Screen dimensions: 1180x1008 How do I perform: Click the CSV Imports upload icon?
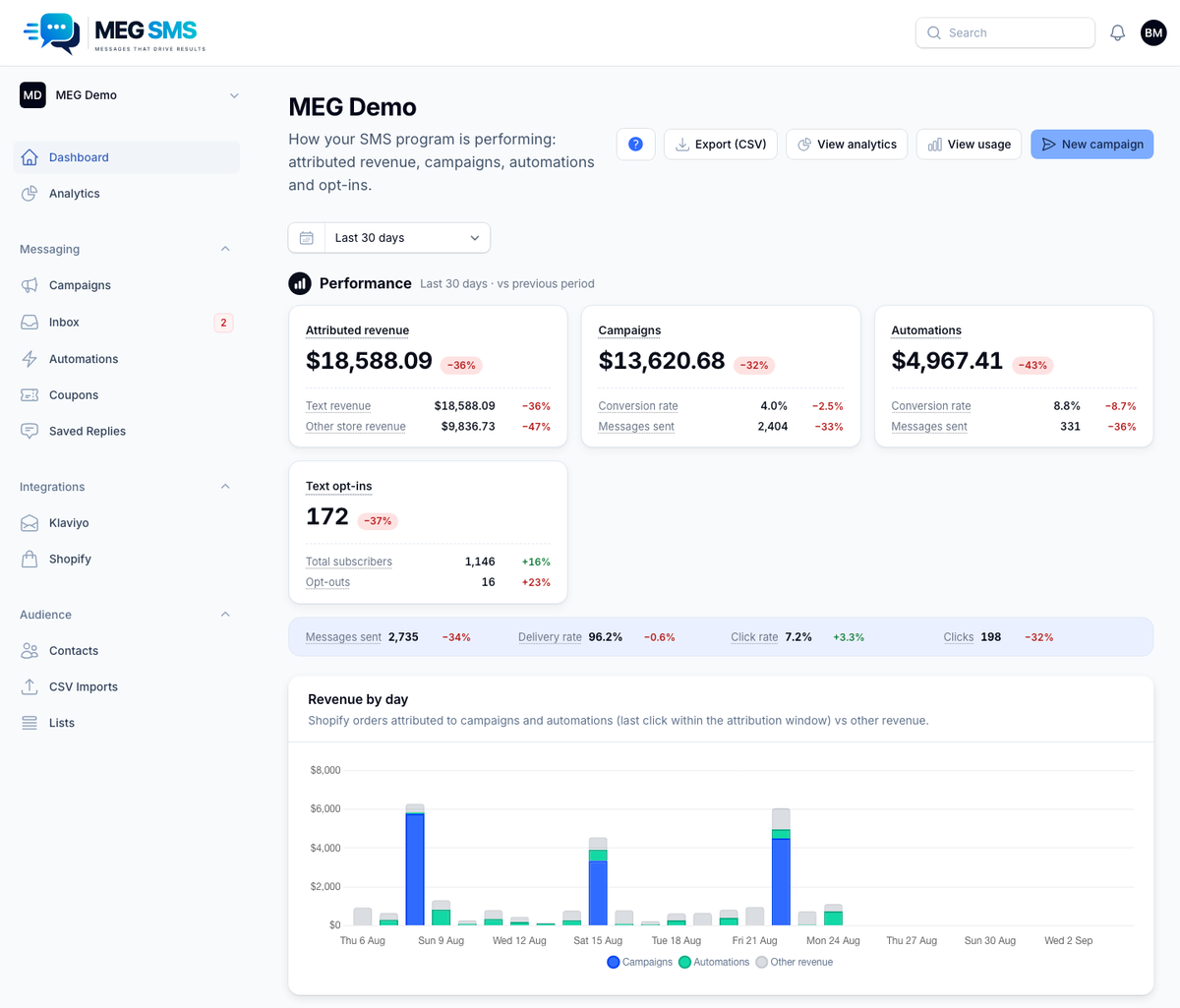click(x=29, y=686)
